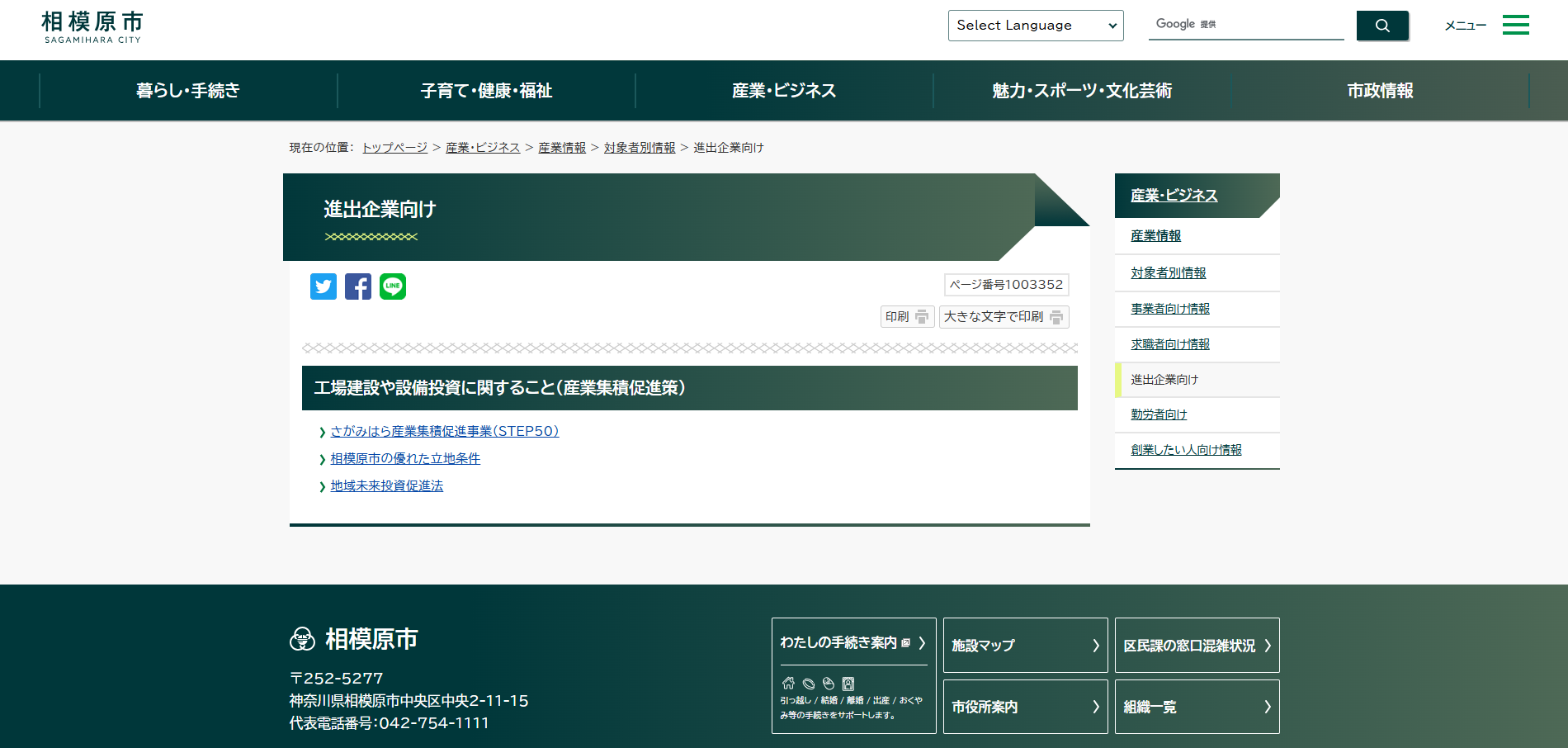Click footer 相模原市 city emblem icon
Viewport: 1568px width, 748px height.
click(x=303, y=639)
